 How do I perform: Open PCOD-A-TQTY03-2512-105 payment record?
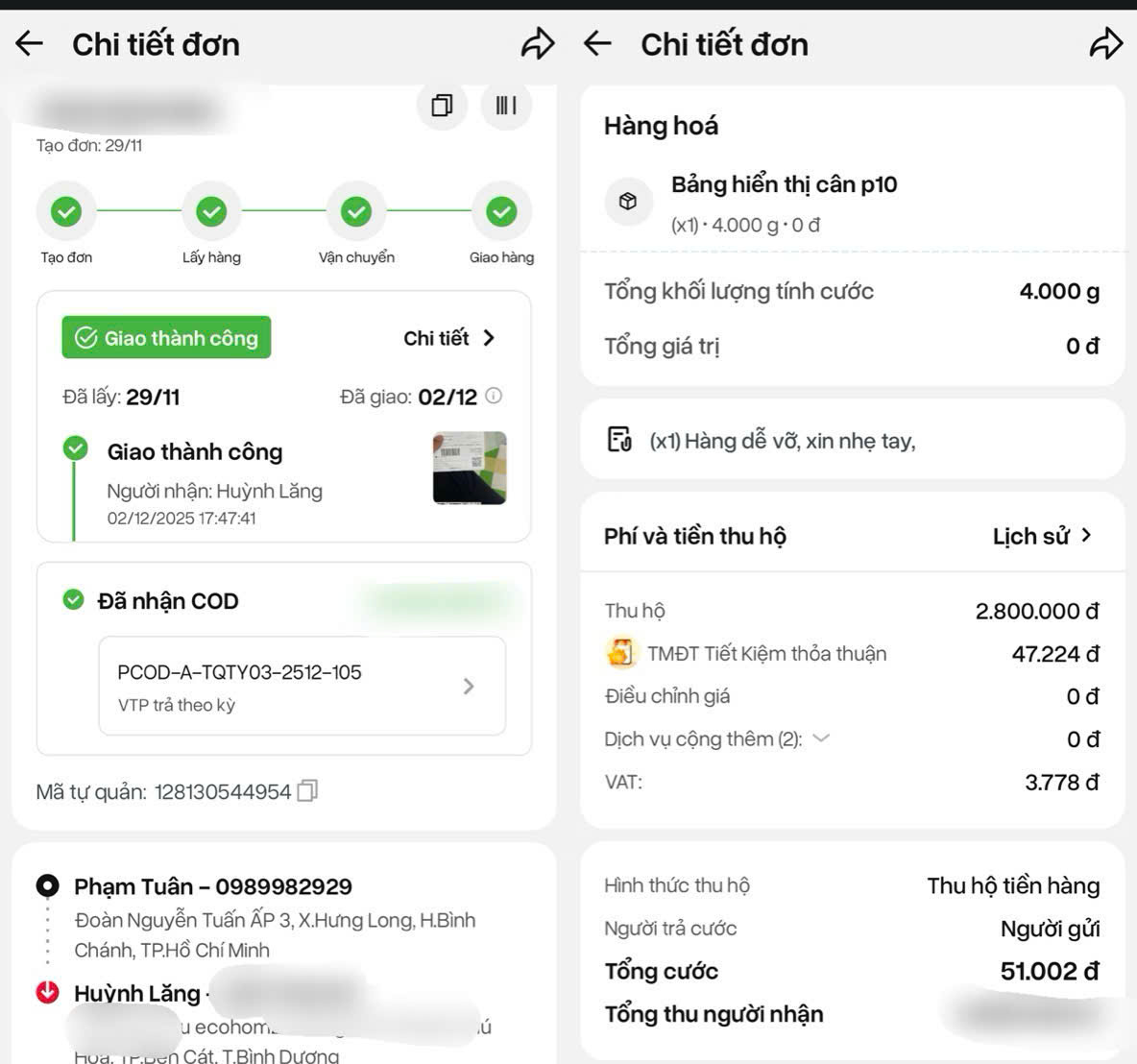pos(302,686)
